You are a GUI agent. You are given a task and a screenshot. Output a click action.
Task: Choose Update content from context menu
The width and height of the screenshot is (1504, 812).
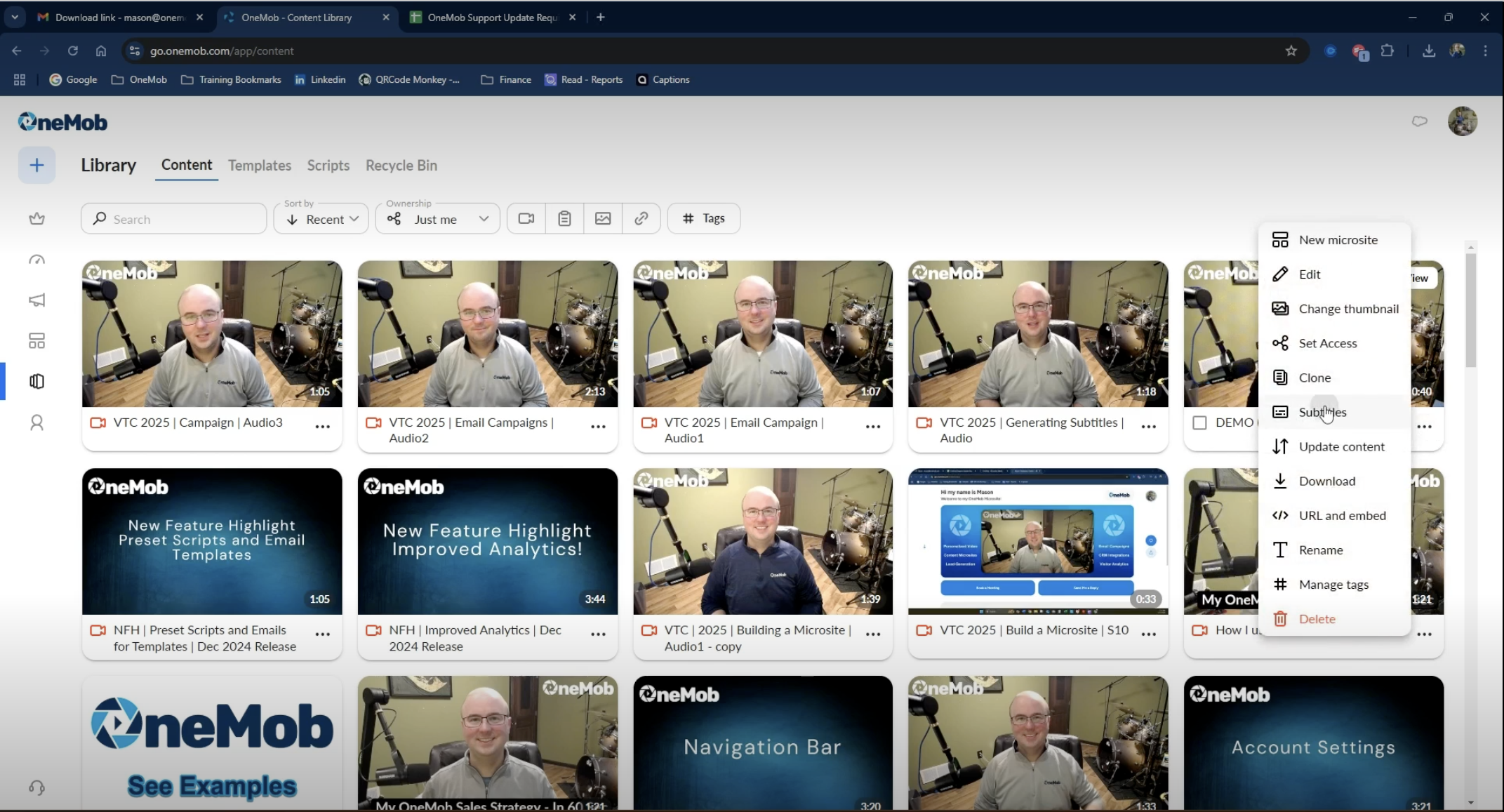point(1334,446)
